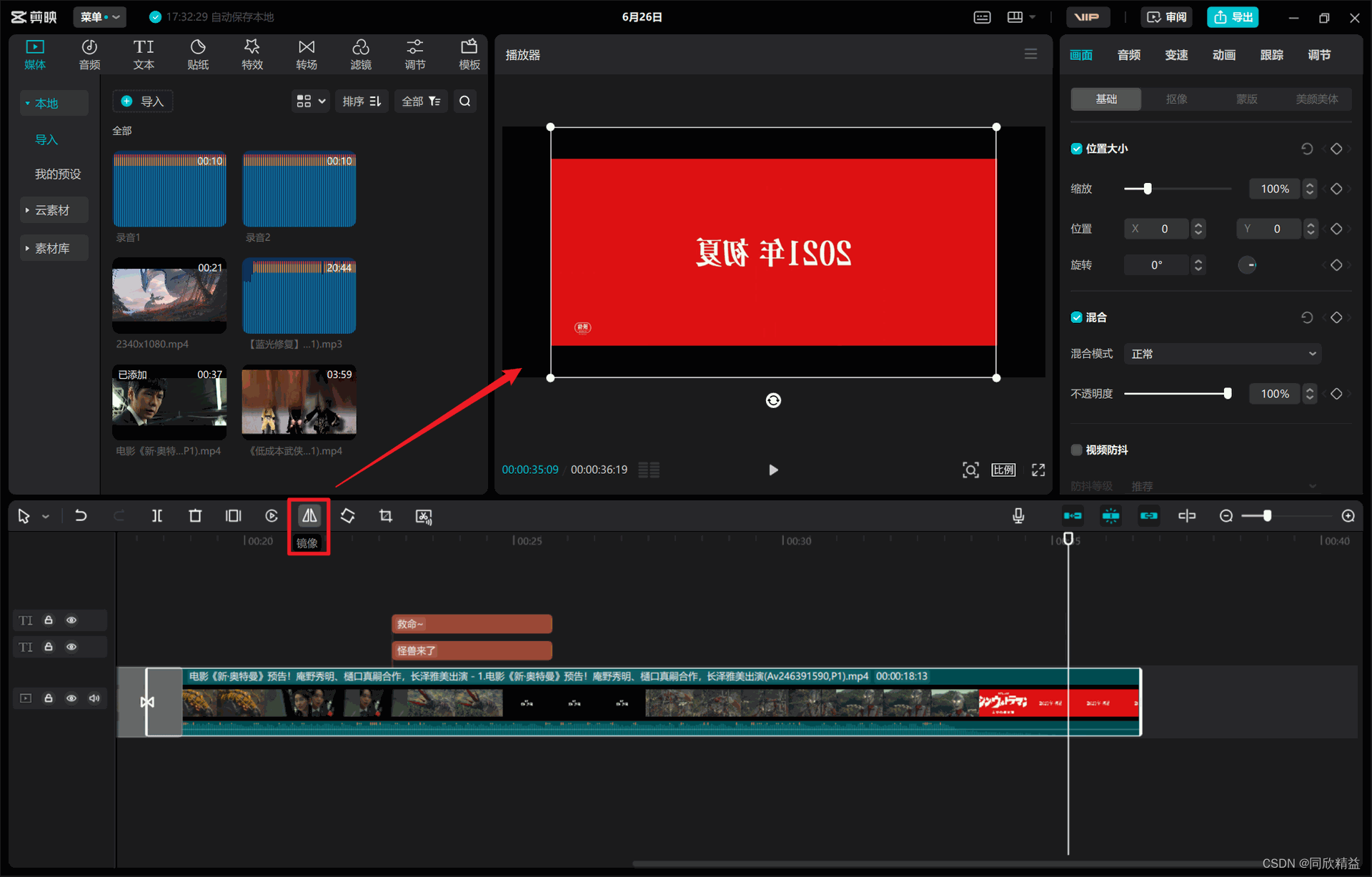Expand the 云素材 tree item
The image size is (1372, 877).
(54, 210)
